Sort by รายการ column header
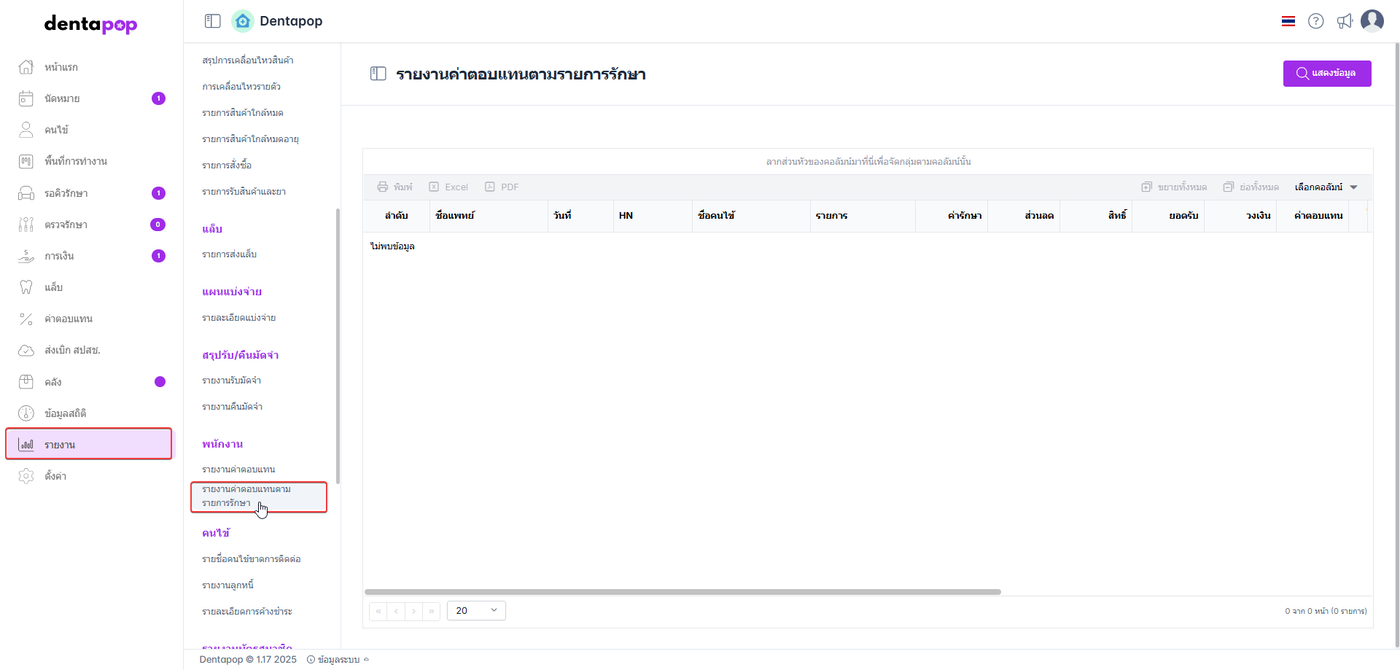The width and height of the screenshot is (1400, 670). click(862, 216)
